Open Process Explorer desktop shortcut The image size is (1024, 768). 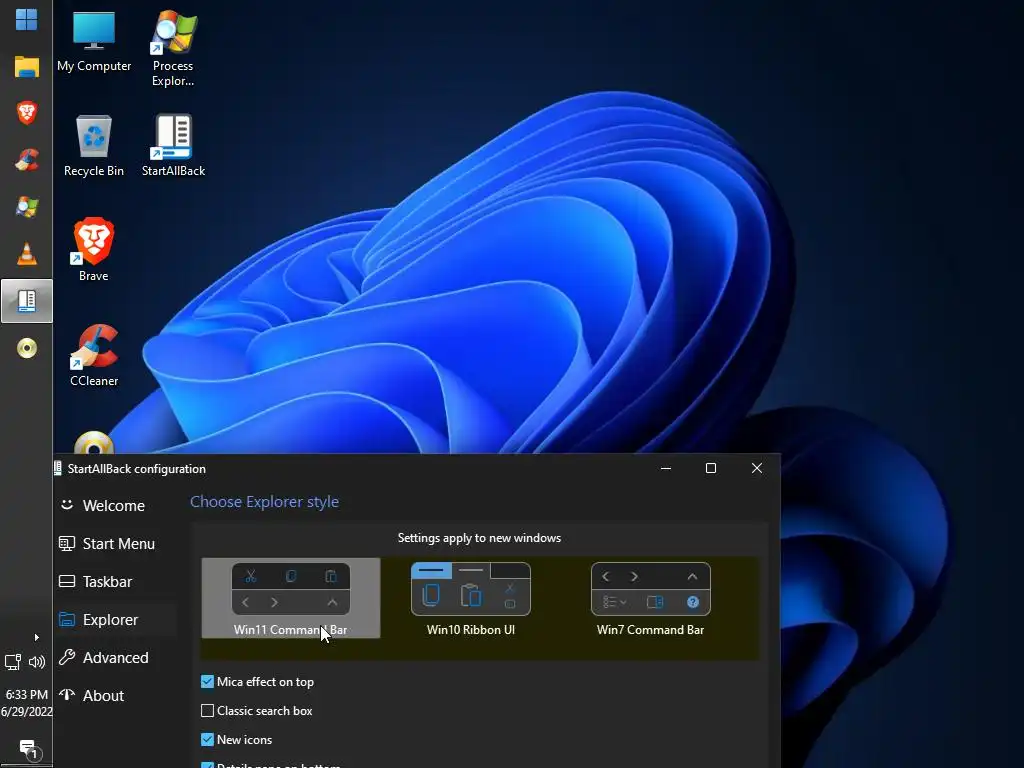pyautogui.click(x=173, y=48)
